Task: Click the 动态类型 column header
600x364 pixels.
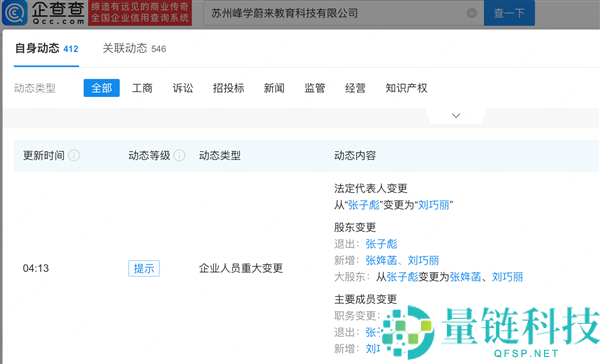Action: tap(220, 155)
